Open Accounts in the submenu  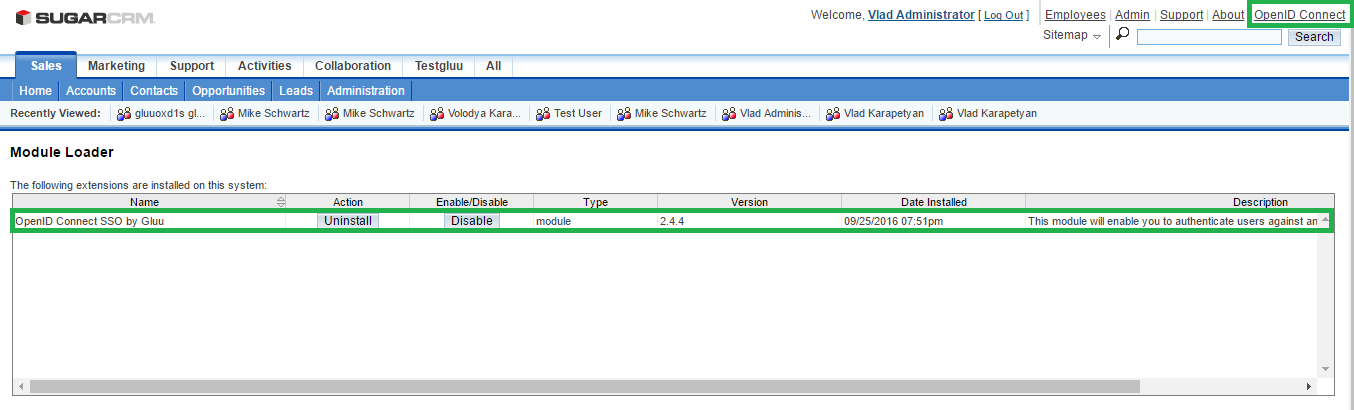(x=91, y=91)
